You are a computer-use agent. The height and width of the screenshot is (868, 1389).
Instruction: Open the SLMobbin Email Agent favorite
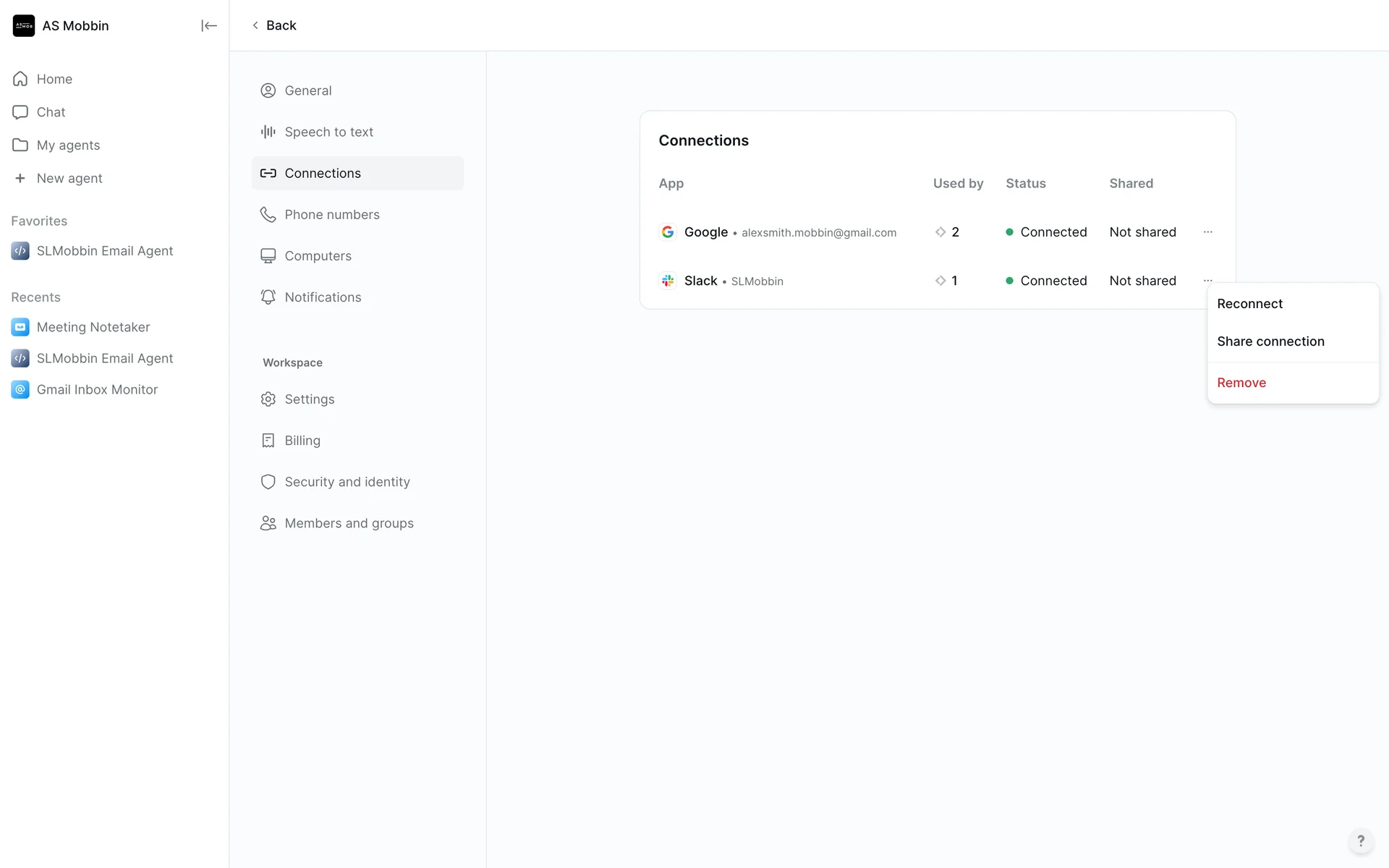(104, 251)
